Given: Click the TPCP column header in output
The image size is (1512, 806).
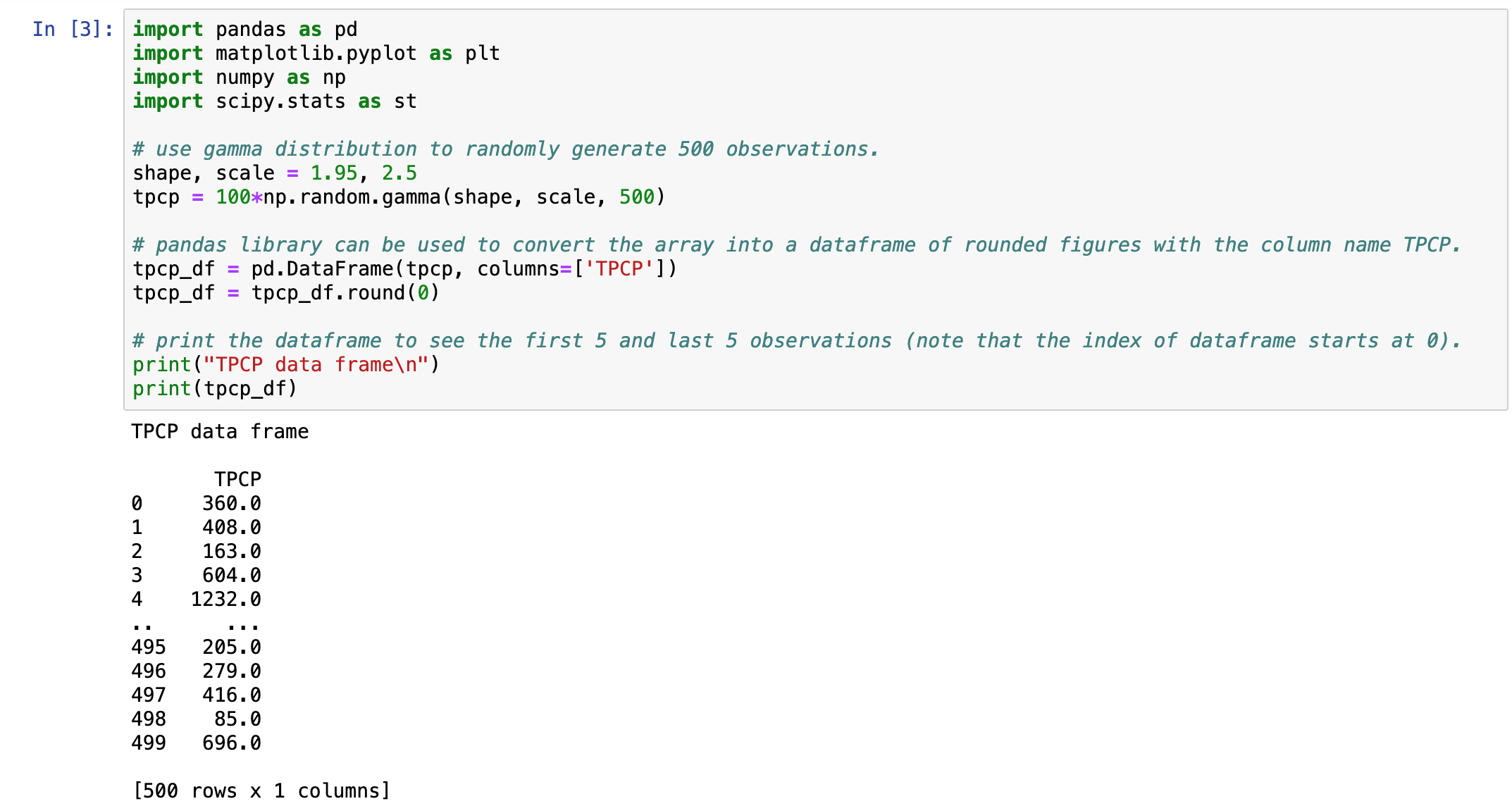Looking at the screenshot, I should pos(238,479).
